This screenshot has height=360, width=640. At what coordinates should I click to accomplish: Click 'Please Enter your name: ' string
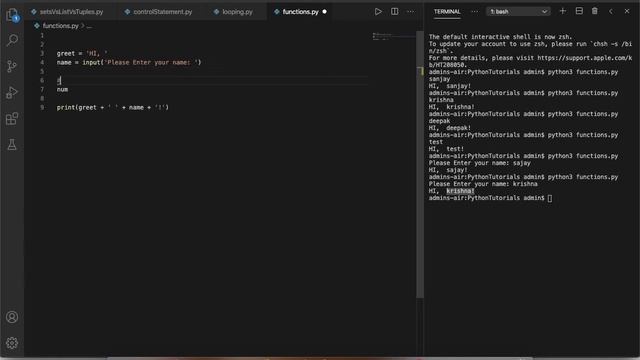pyautogui.click(x=151, y=62)
